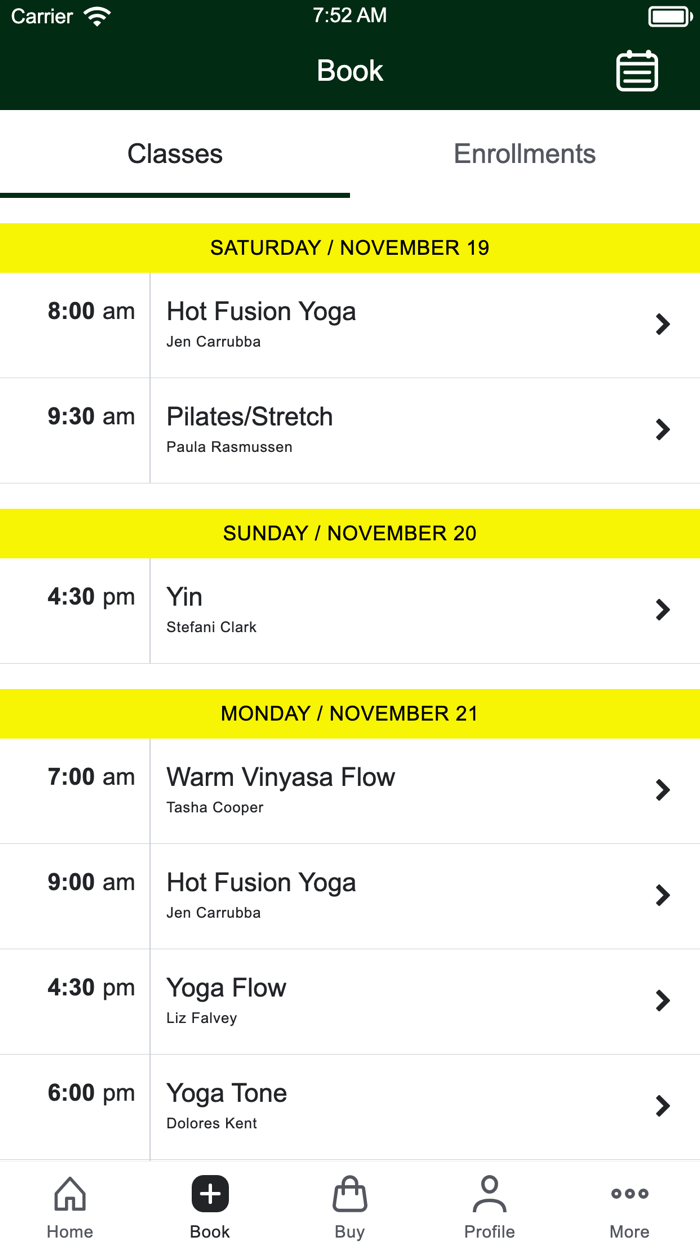The width and height of the screenshot is (700, 1244).
Task: Tap the Wi-Fi indicator in the status bar
Action: [x=96, y=15]
